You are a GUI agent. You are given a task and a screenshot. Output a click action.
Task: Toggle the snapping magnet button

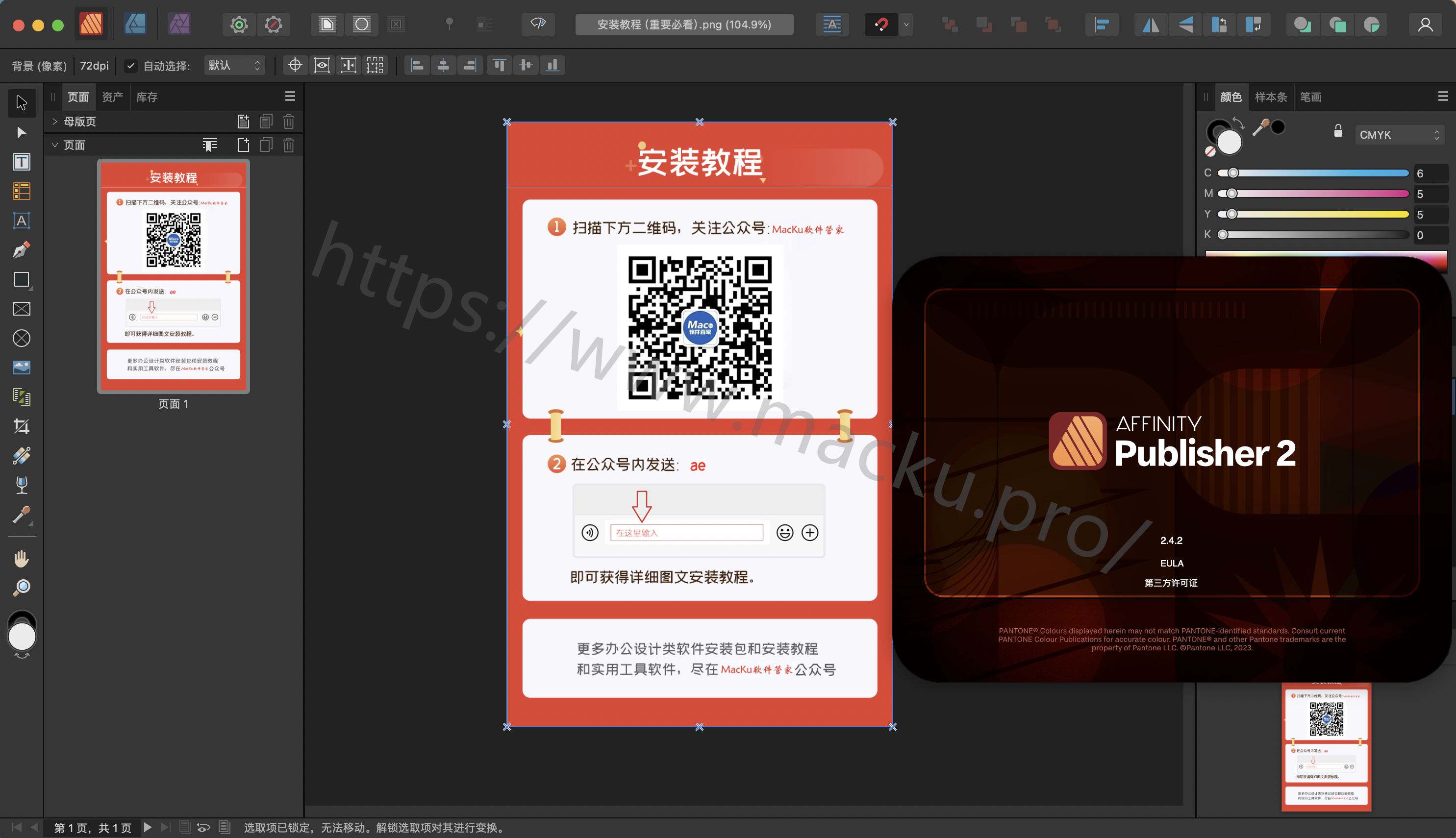881,25
